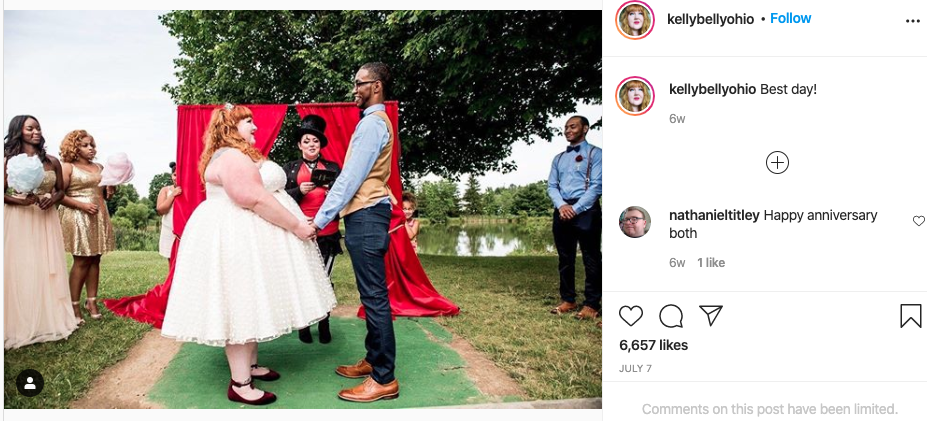Open nathanieltitley's profile avatar
Viewport: 927px width, 421px height.
(x=635, y=222)
